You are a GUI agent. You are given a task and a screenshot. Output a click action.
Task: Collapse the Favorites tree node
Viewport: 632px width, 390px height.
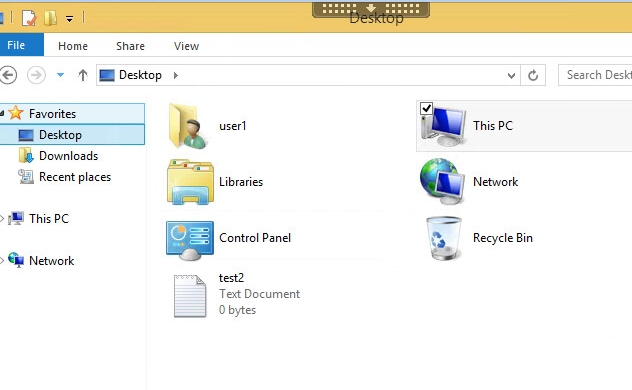coord(2,114)
